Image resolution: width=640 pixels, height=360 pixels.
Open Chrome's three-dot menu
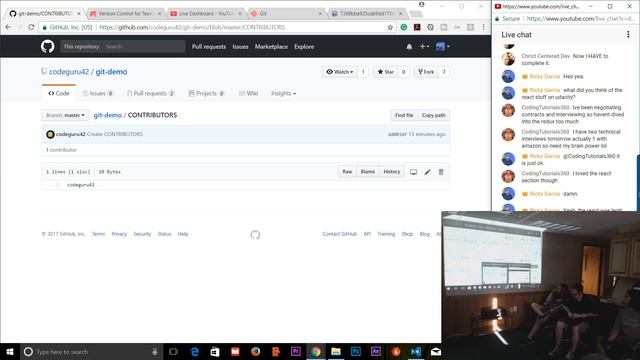pos(484,27)
